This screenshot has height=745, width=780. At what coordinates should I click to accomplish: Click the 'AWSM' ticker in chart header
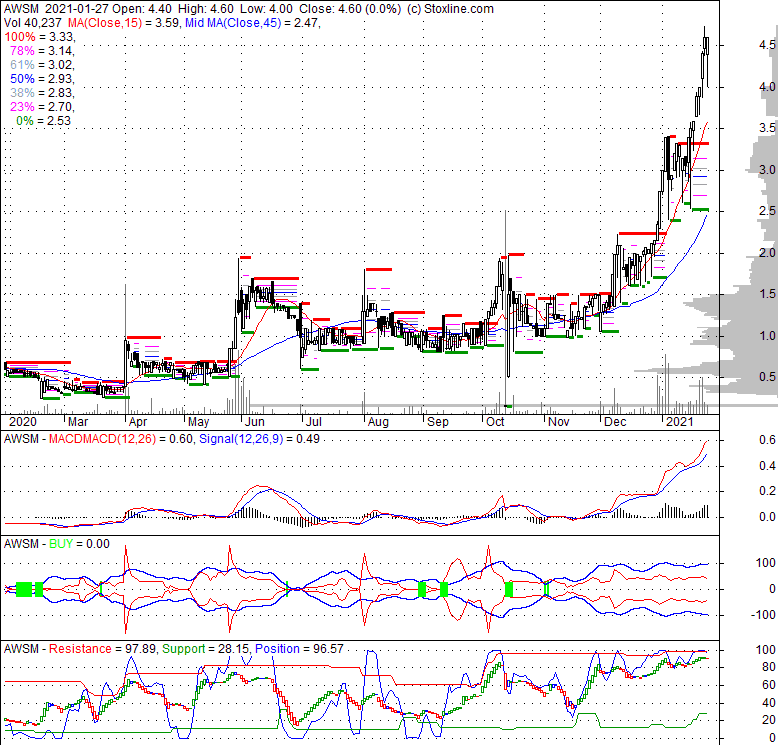(21, 9)
